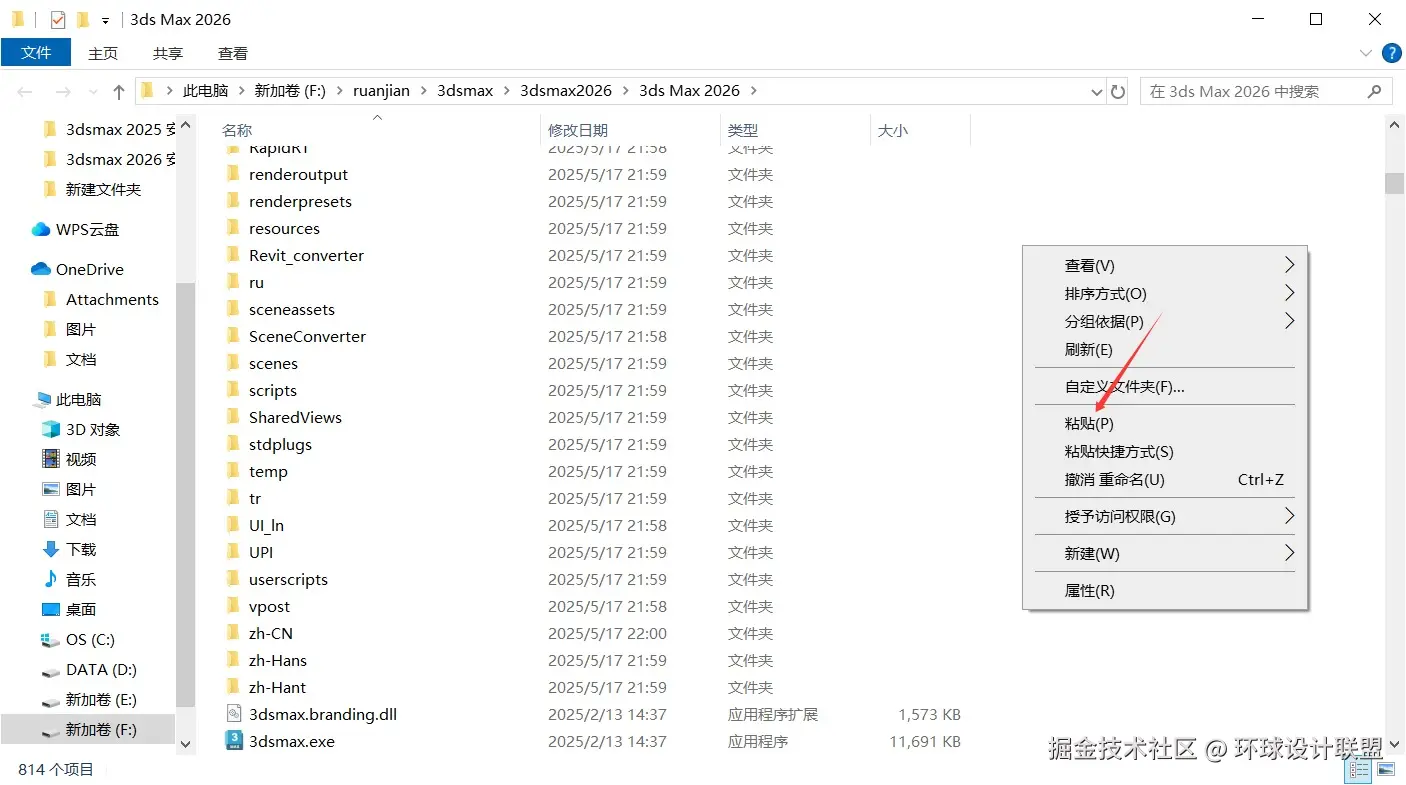This screenshot has height=785, width=1406.
Task: Switch to details view icon in status bar
Action: (x=1359, y=770)
